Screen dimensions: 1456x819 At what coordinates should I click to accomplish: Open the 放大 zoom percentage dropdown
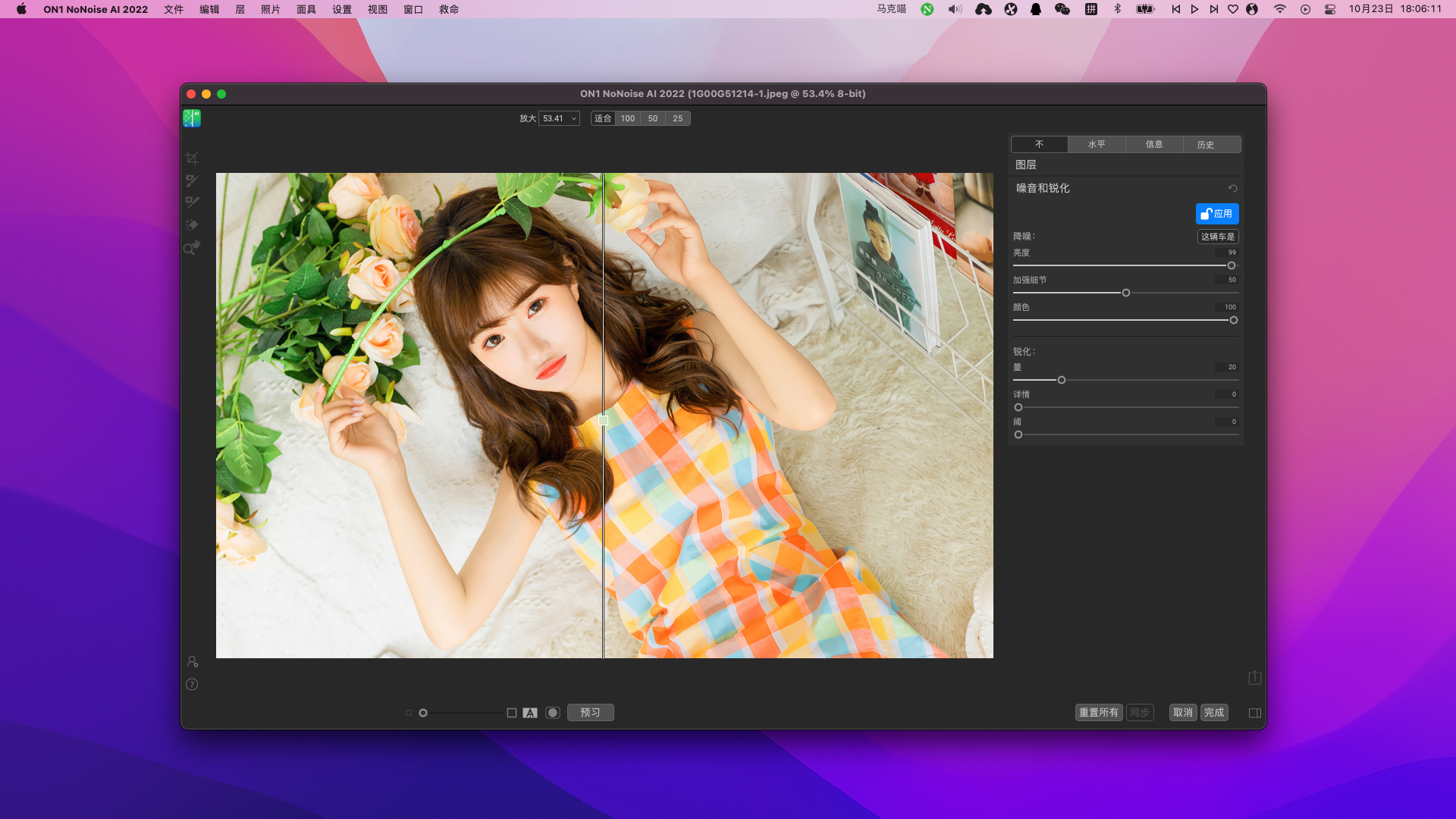point(560,118)
